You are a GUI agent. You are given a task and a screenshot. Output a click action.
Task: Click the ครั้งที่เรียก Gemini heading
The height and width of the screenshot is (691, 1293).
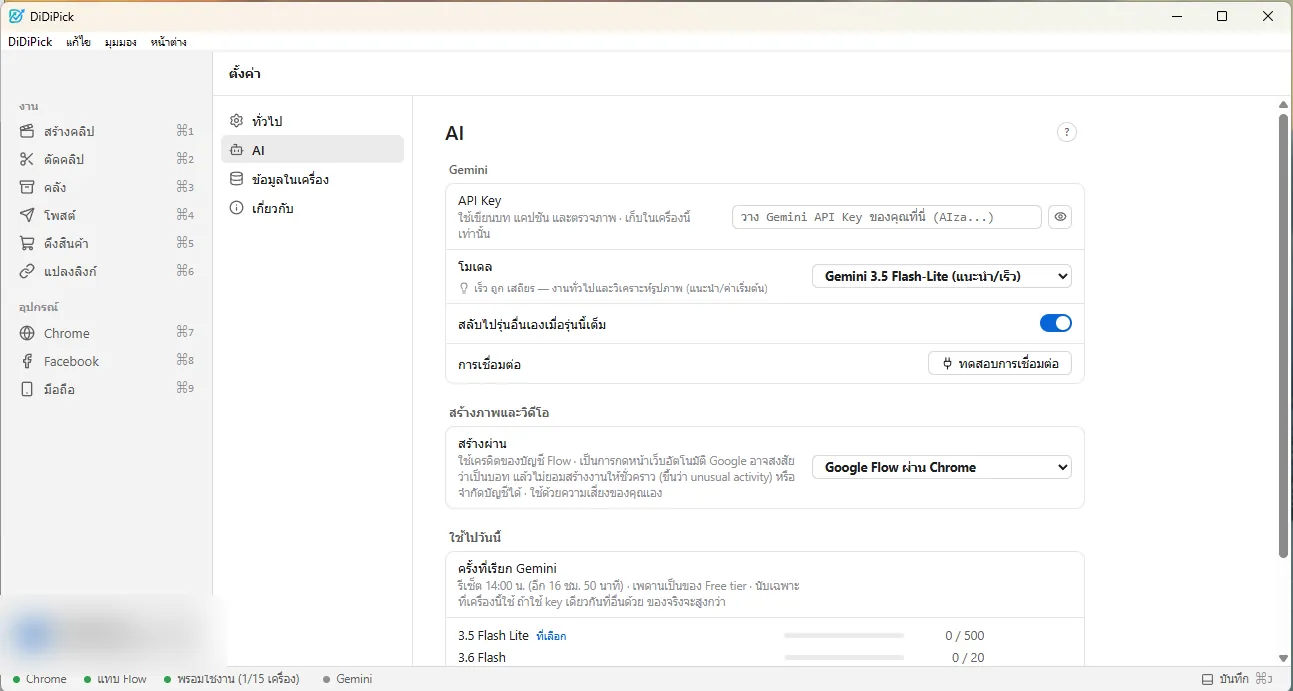tap(507, 569)
